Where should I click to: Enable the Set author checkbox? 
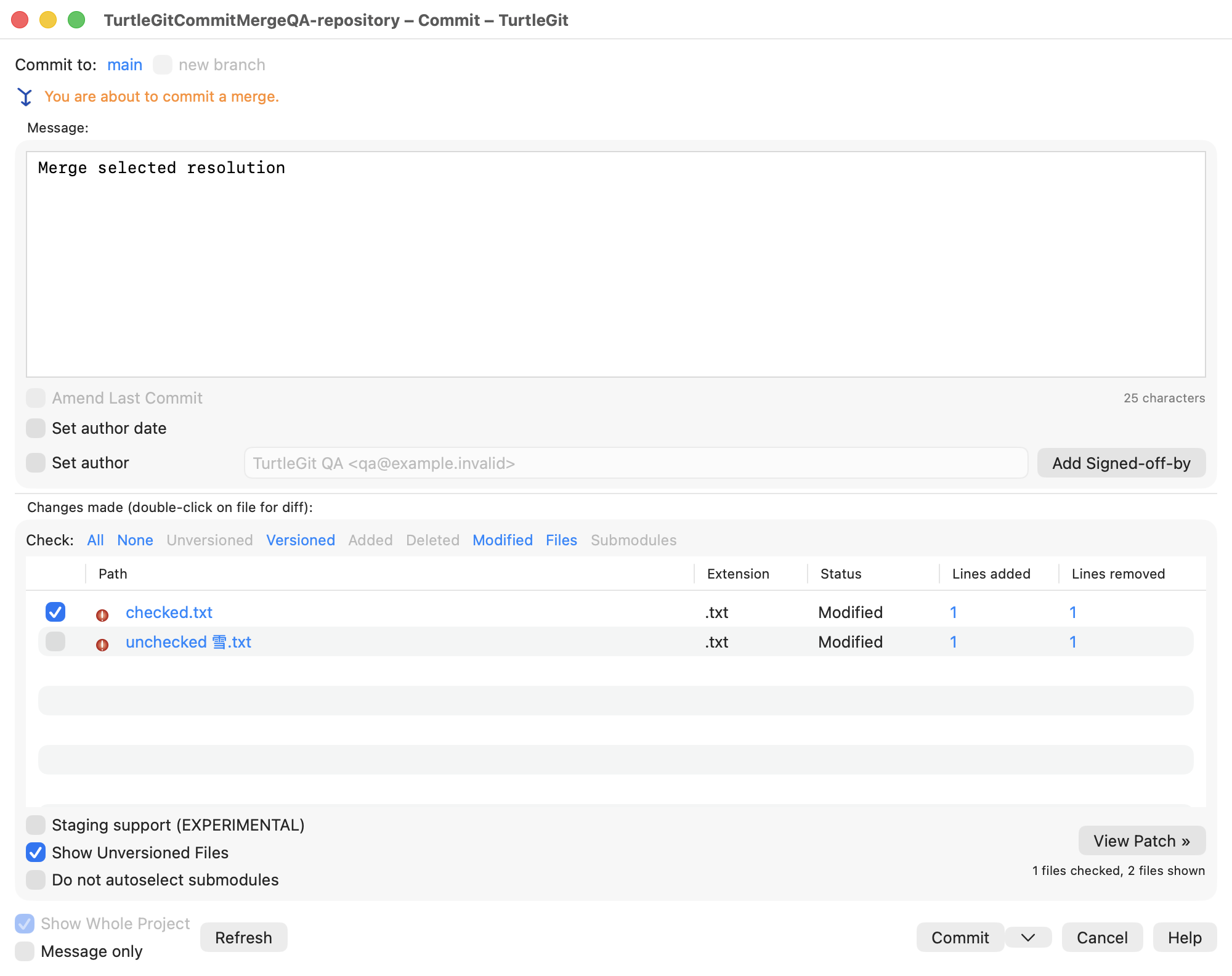click(36, 463)
